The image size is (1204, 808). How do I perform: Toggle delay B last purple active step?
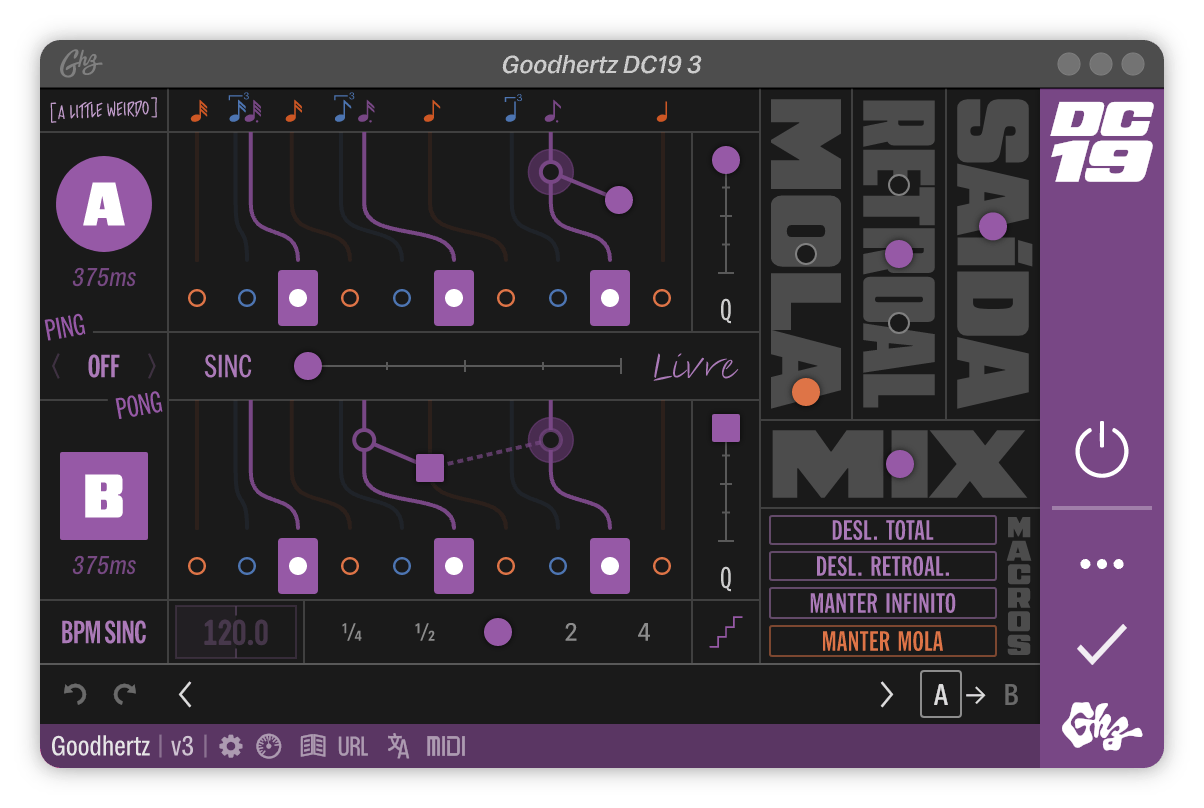(610, 566)
